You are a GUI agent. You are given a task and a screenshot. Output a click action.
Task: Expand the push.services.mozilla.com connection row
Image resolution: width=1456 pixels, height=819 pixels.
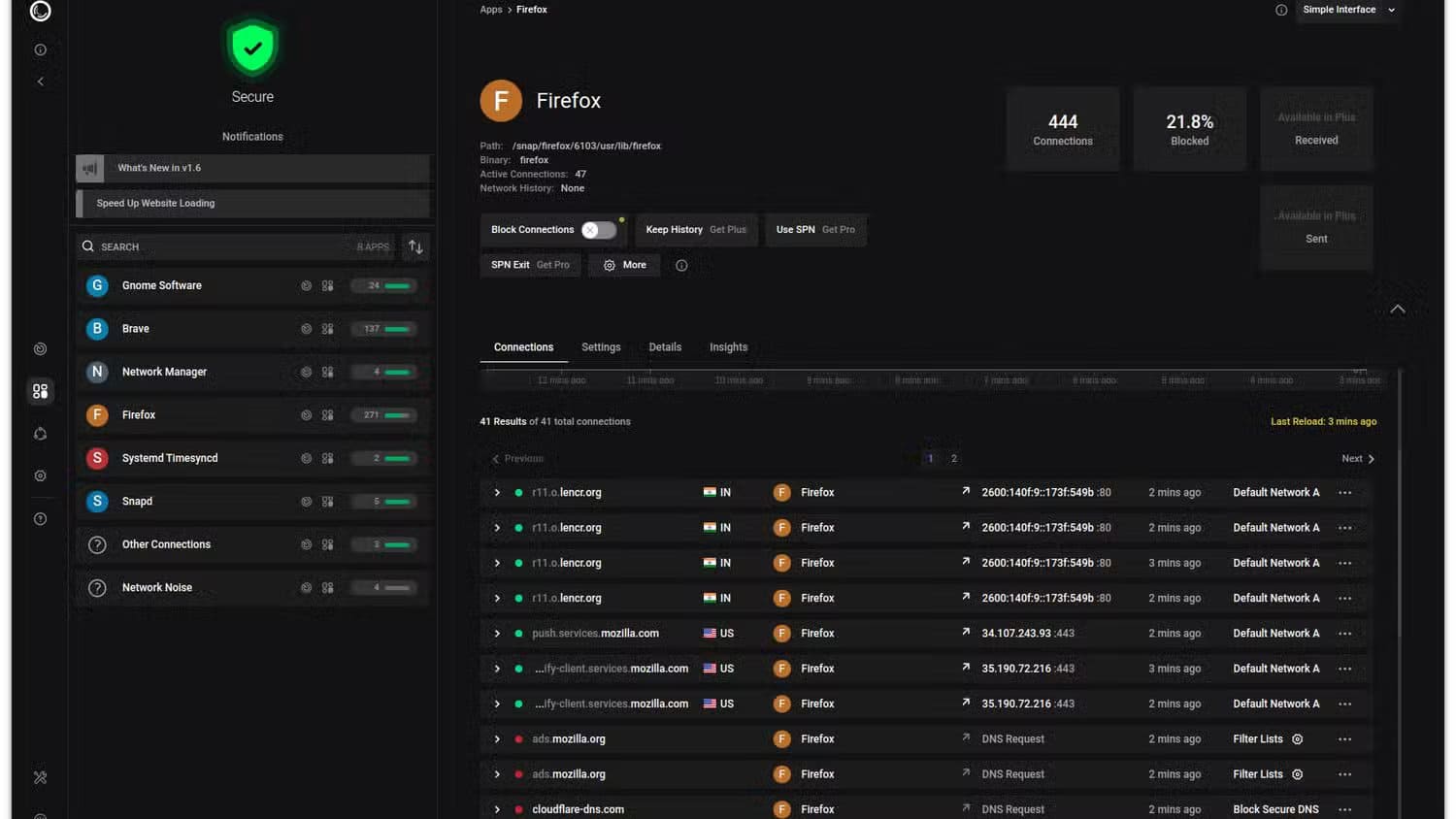pyautogui.click(x=497, y=634)
